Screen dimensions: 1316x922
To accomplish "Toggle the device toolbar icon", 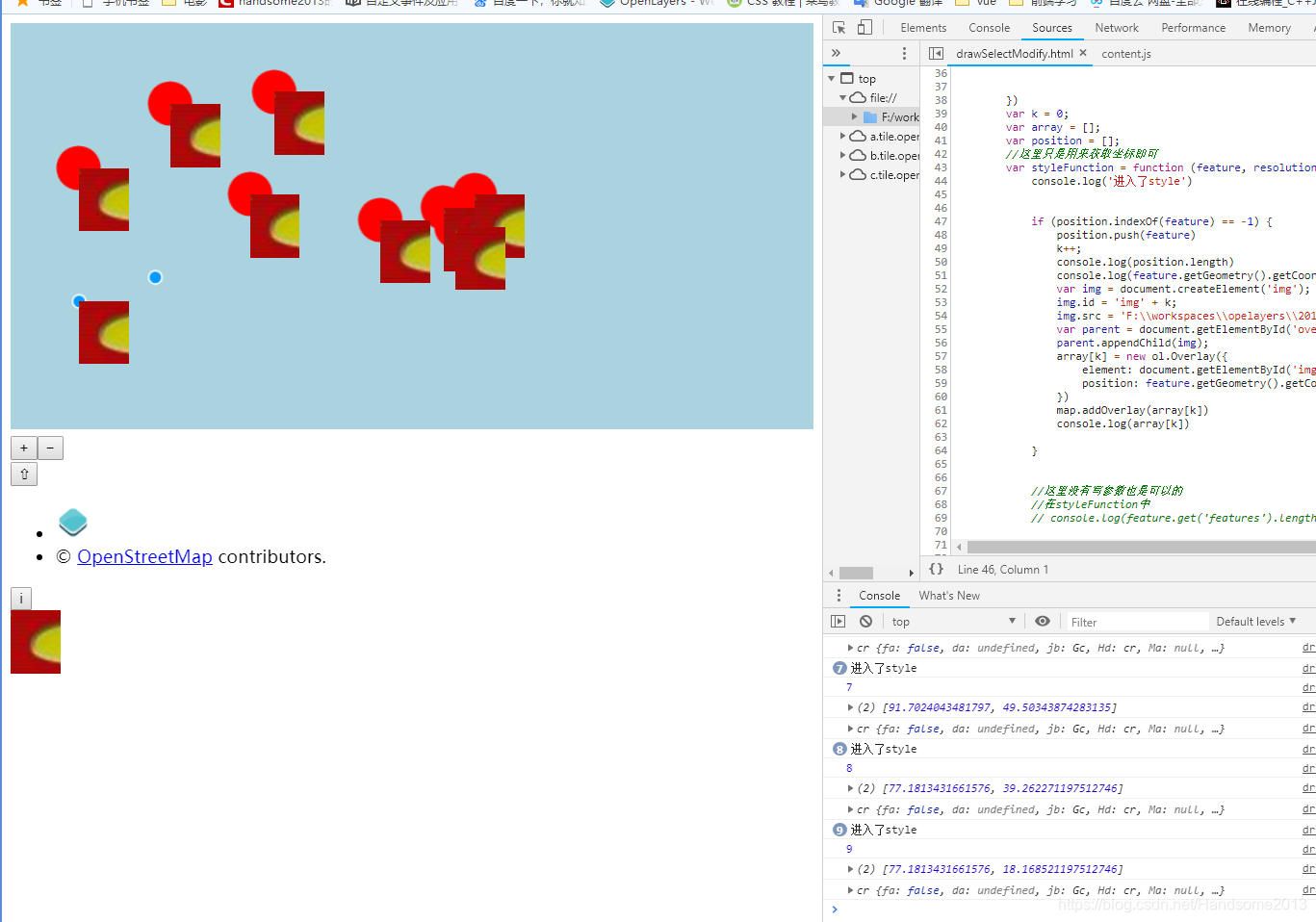I will (x=864, y=28).
